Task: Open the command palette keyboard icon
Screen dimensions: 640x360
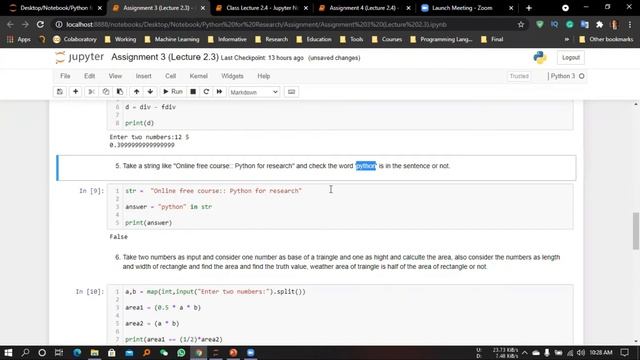Action: [x=291, y=92]
